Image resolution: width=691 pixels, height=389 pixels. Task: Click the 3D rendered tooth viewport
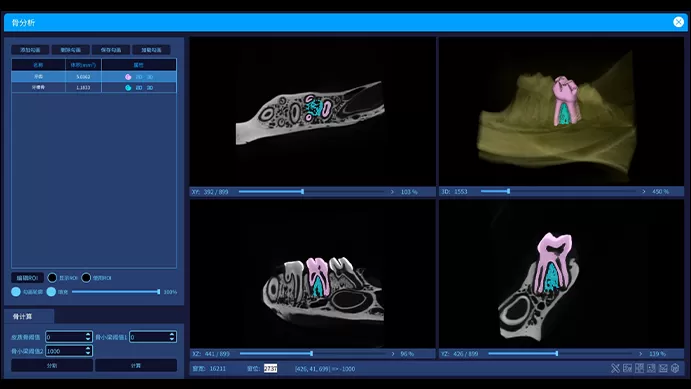561,111
